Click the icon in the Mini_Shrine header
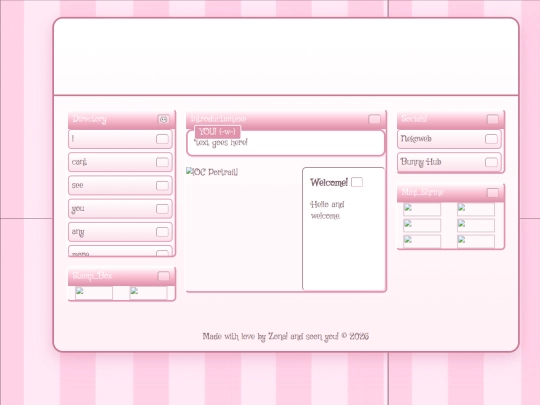540x405 pixels. coord(492,193)
